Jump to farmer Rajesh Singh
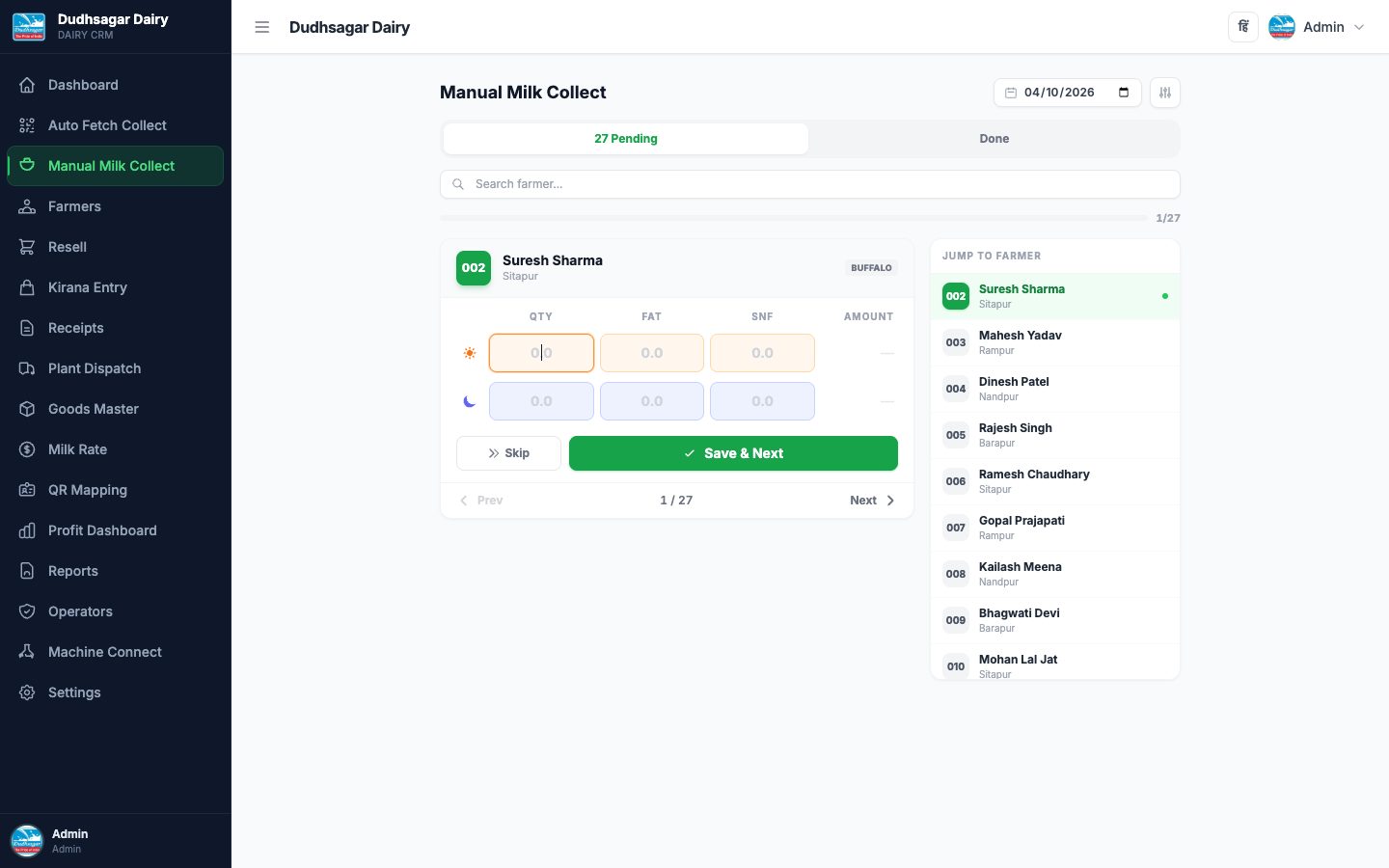1389x868 pixels. 1055,435
